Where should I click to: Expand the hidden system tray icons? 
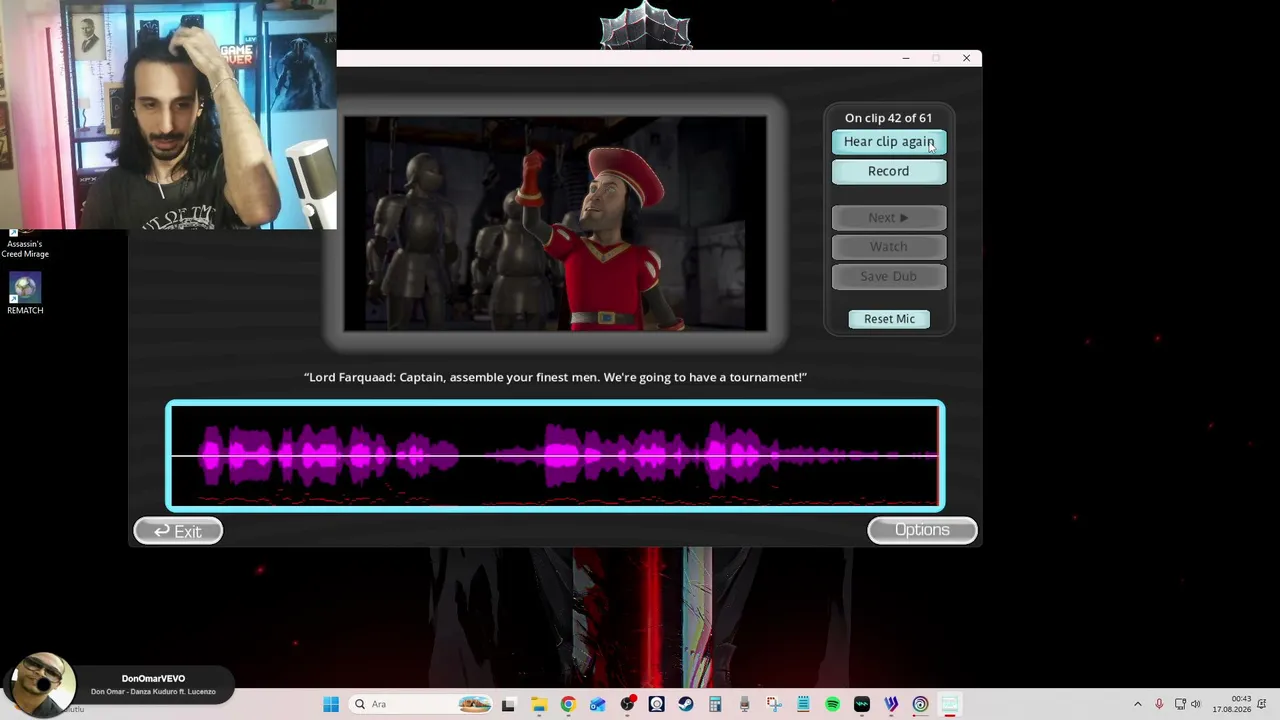(x=1137, y=704)
